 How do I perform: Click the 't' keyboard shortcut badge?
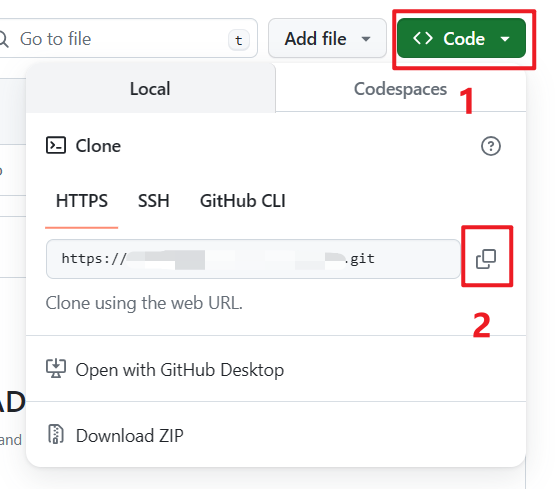coord(239,40)
